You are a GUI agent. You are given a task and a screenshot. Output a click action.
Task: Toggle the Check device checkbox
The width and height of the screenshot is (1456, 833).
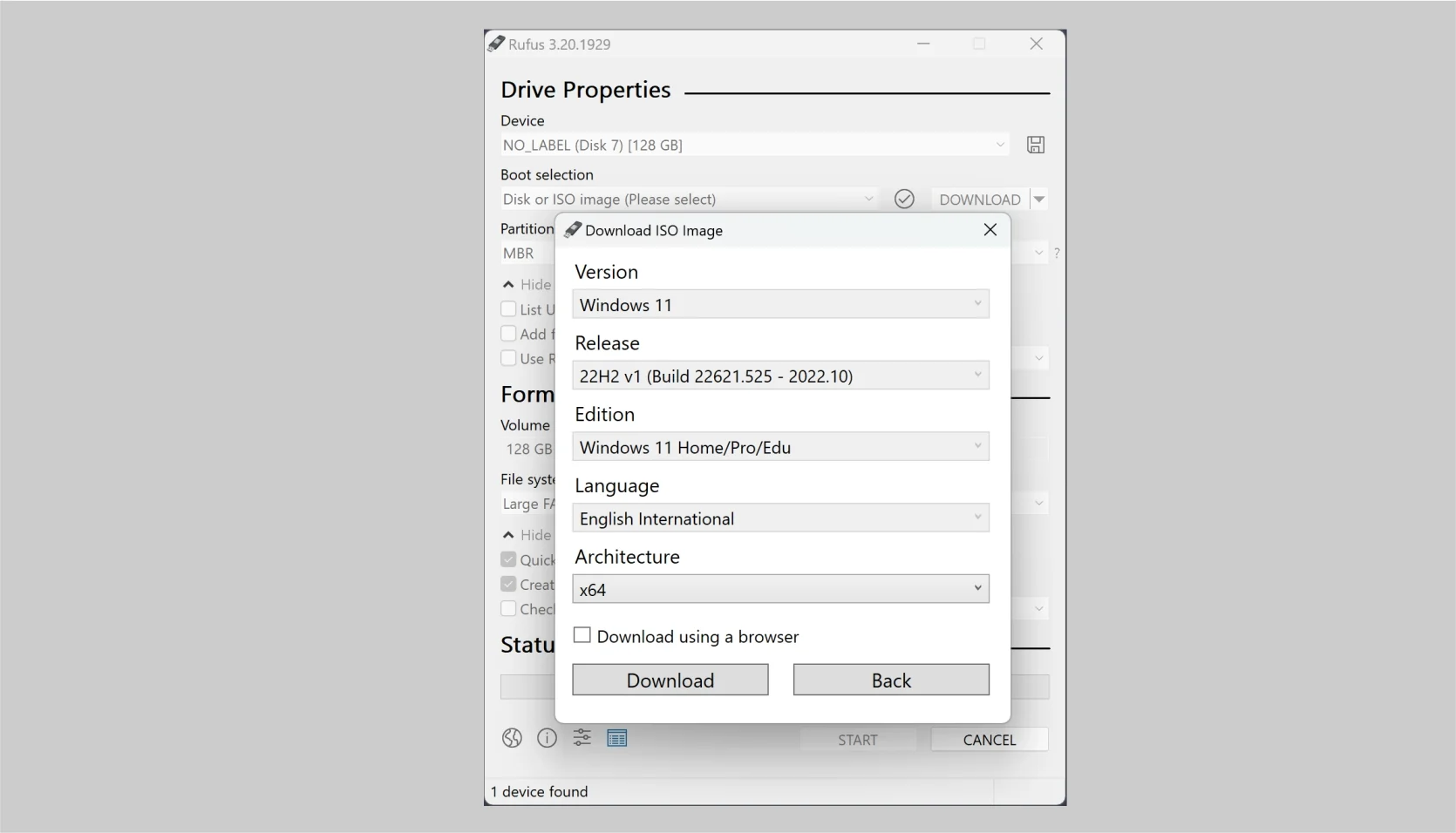point(508,608)
